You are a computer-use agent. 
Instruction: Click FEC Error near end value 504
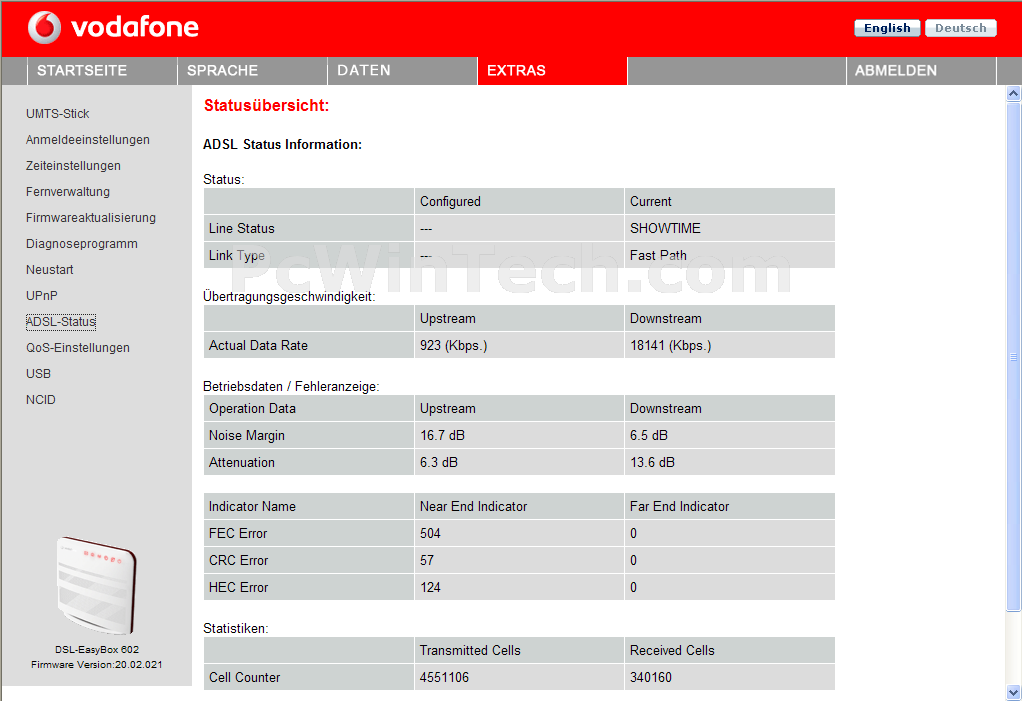(430, 534)
